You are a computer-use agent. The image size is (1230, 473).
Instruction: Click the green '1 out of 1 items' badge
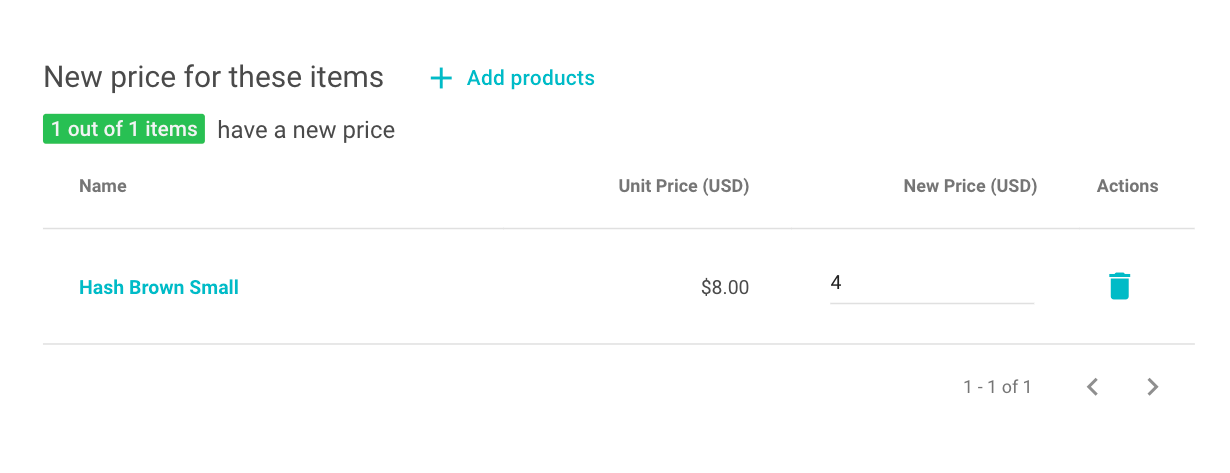(124, 130)
